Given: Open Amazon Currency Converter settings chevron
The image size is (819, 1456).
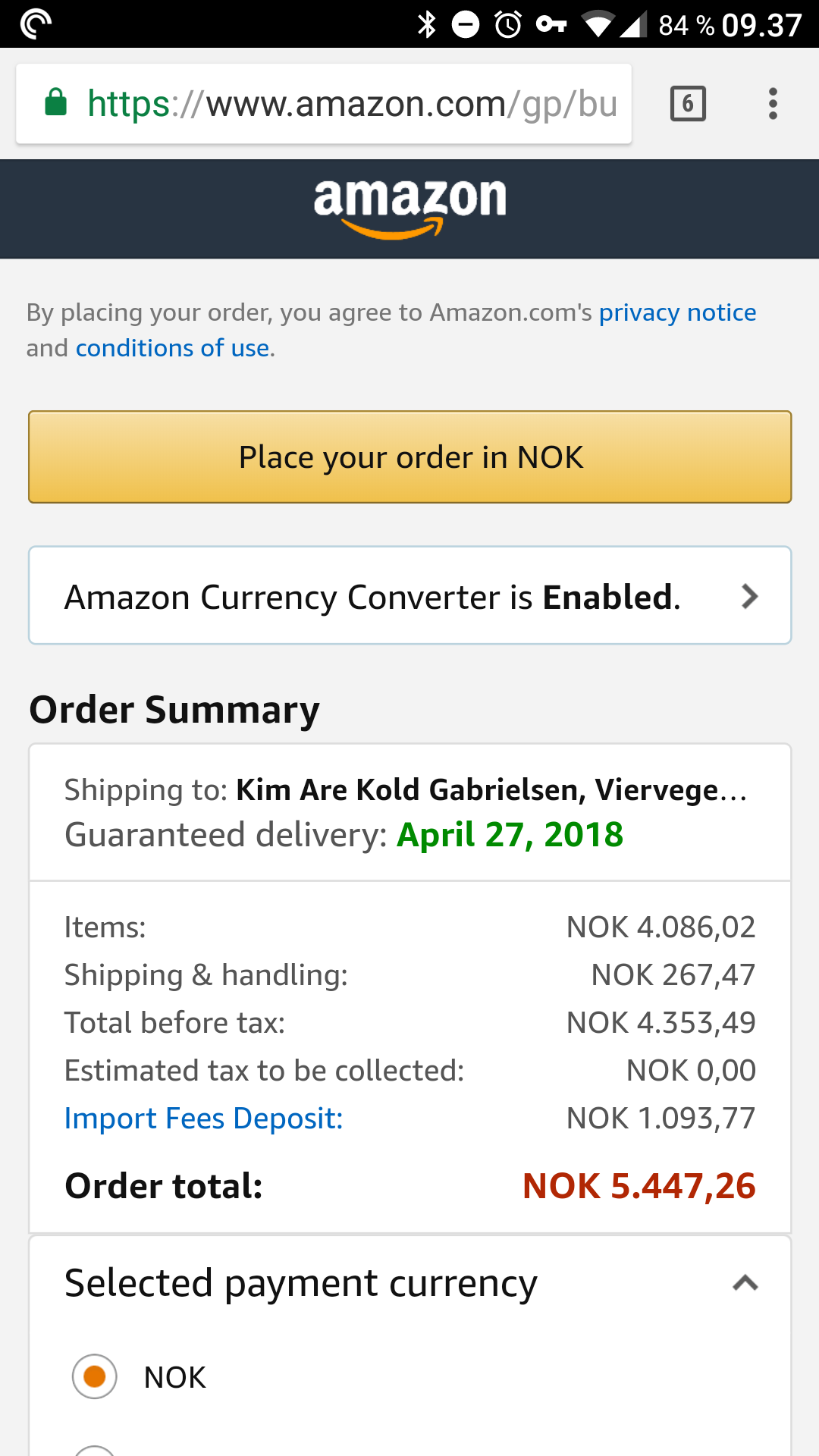Looking at the screenshot, I should (x=749, y=597).
